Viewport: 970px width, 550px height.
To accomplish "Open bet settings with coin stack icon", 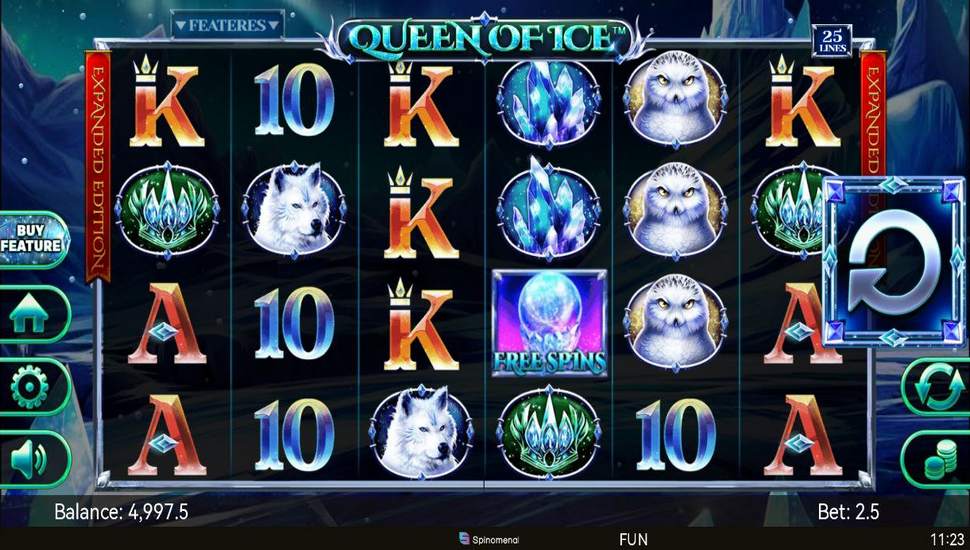I will [x=938, y=459].
